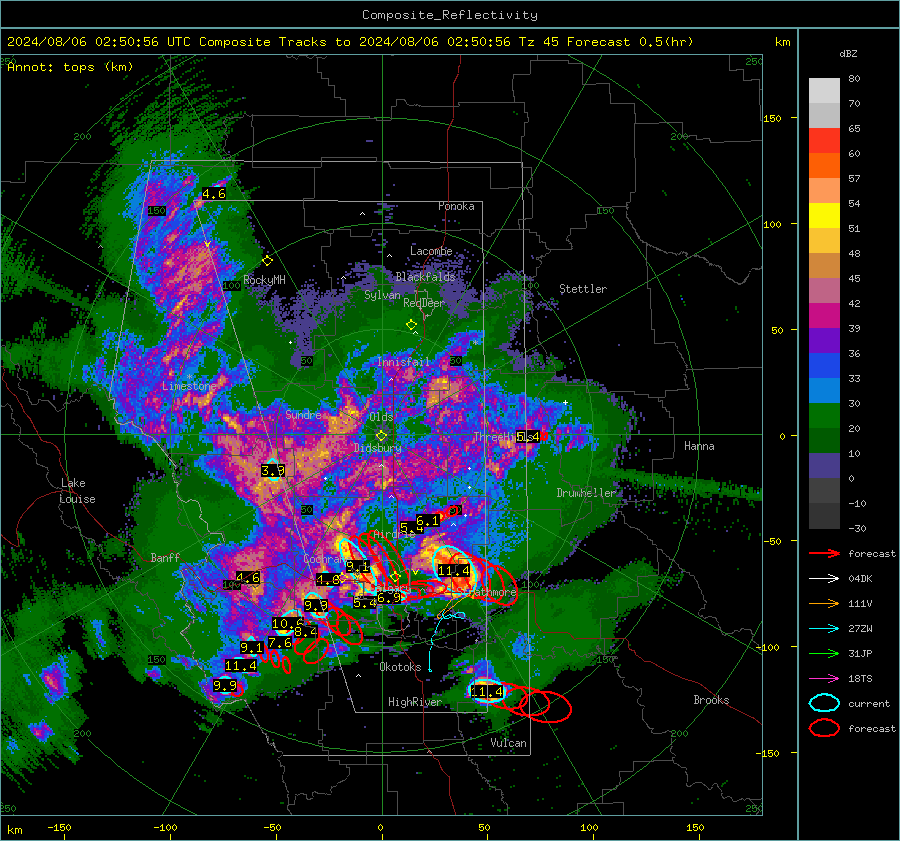Click the light grey 70-80 dBZ swatch

824,91
